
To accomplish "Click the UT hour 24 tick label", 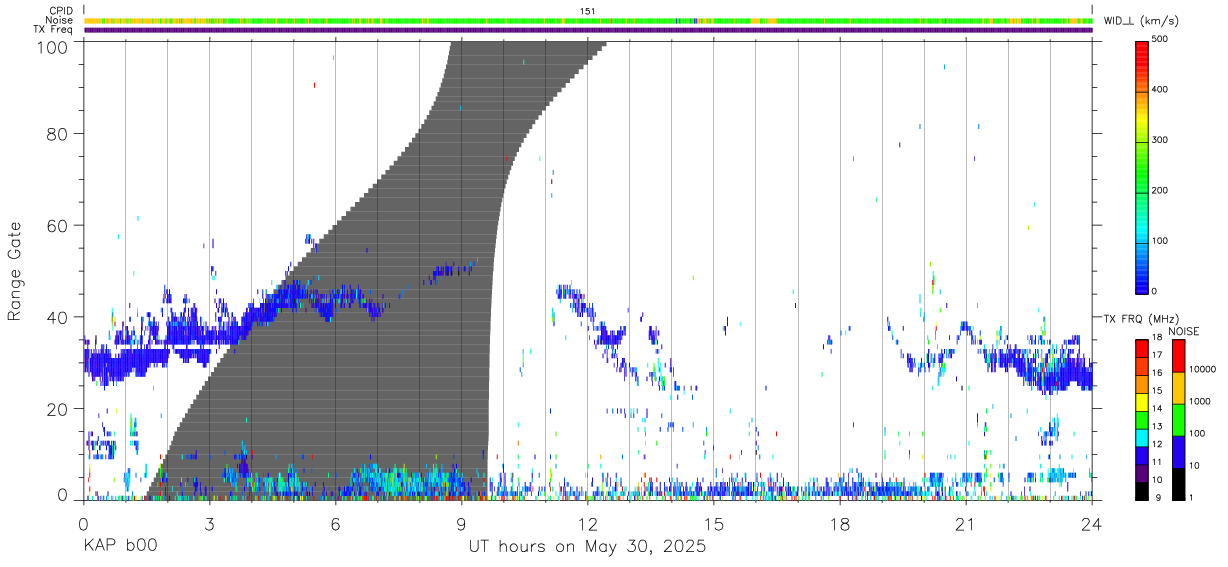I will (x=1092, y=524).
